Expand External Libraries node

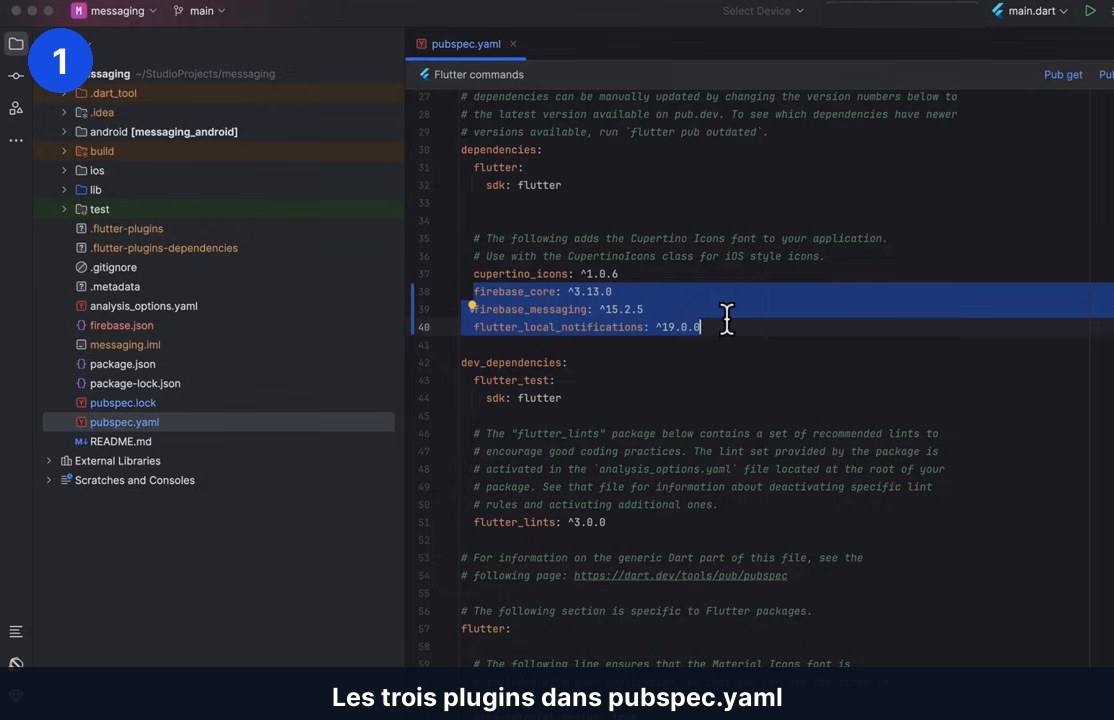tap(49, 461)
